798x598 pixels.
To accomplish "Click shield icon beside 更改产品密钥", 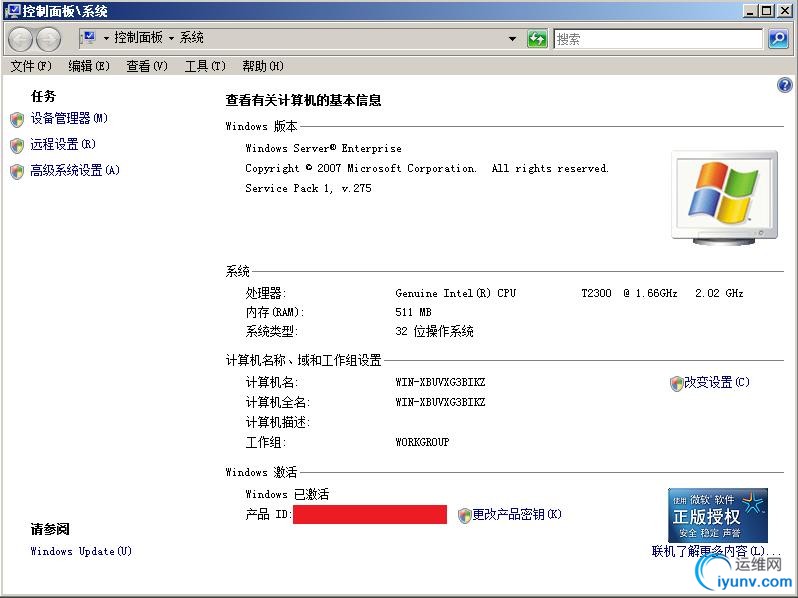I will click(464, 516).
